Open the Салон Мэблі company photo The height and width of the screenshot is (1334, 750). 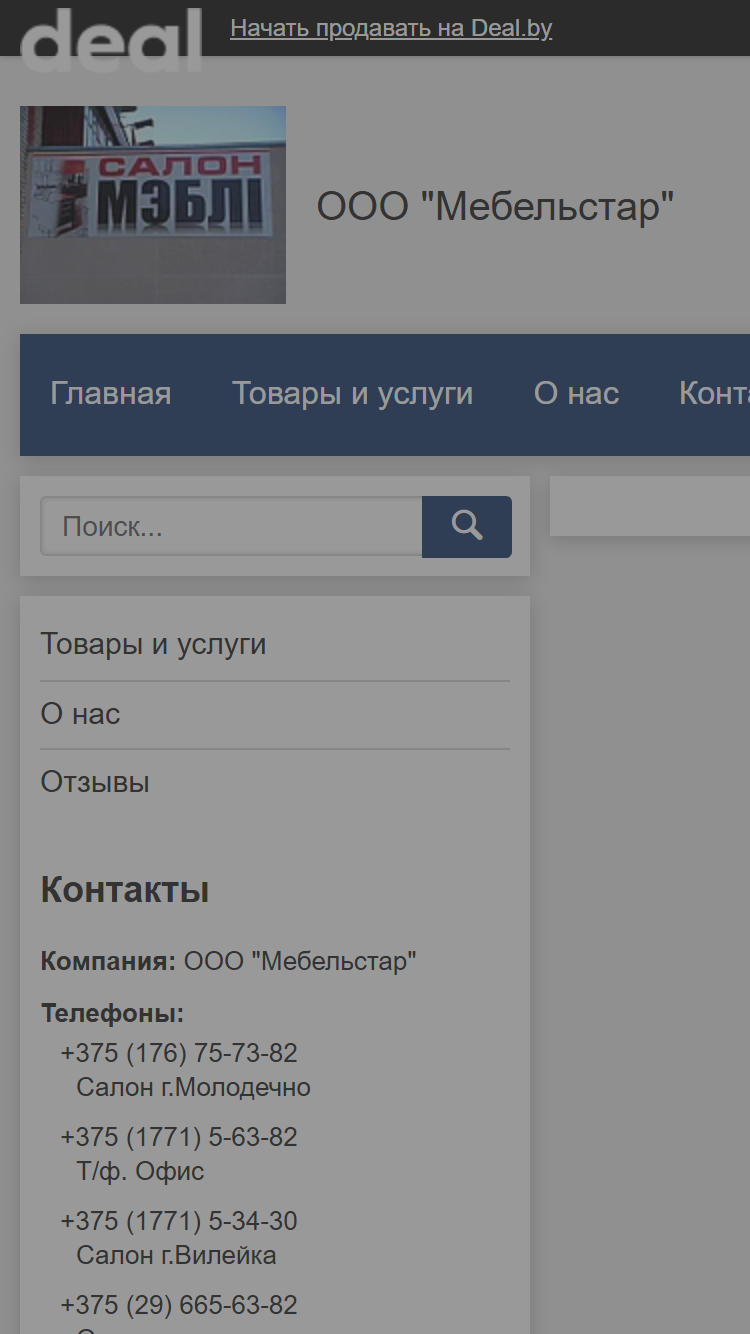[153, 205]
